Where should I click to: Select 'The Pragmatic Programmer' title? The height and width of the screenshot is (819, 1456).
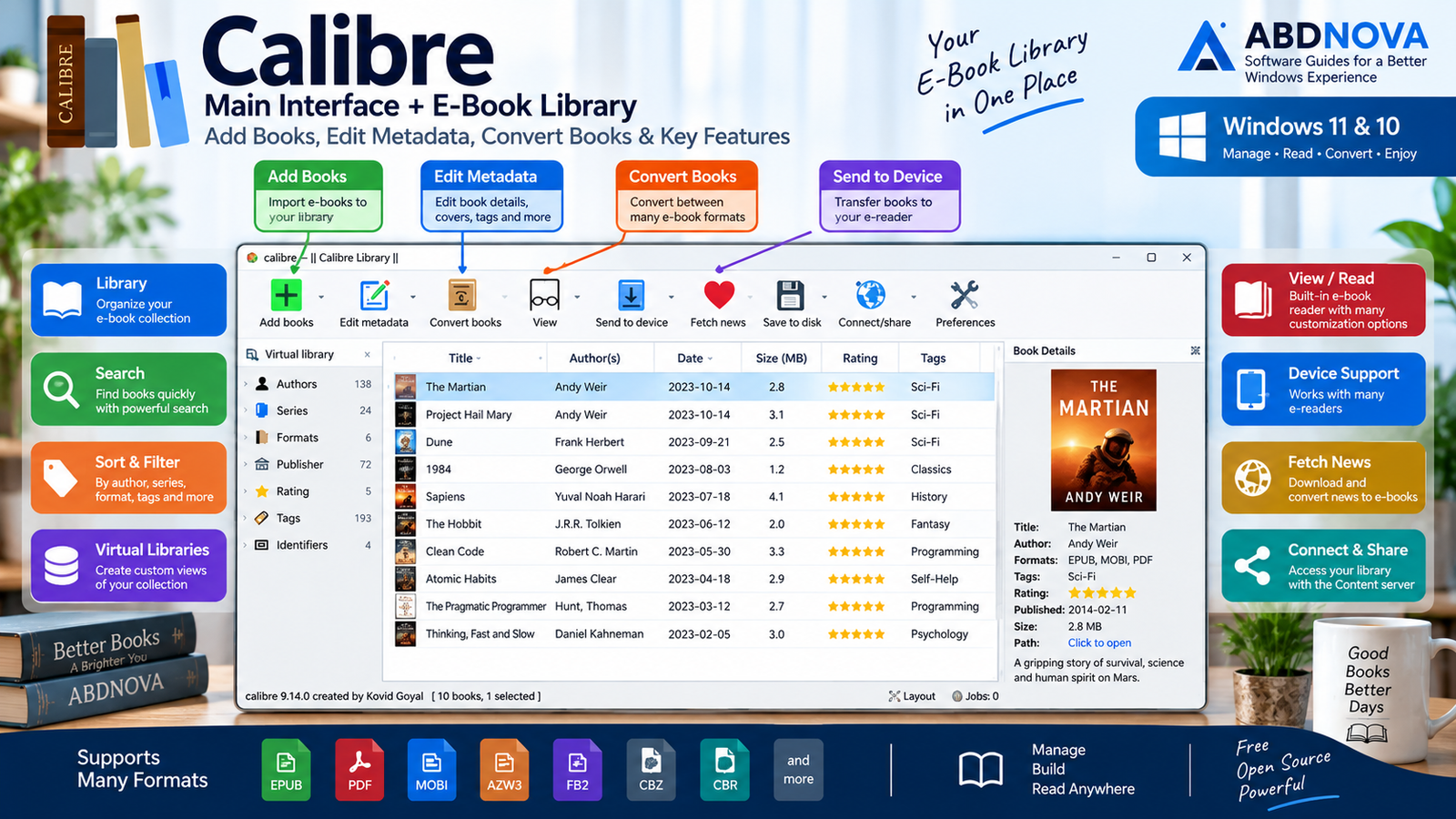(x=486, y=606)
